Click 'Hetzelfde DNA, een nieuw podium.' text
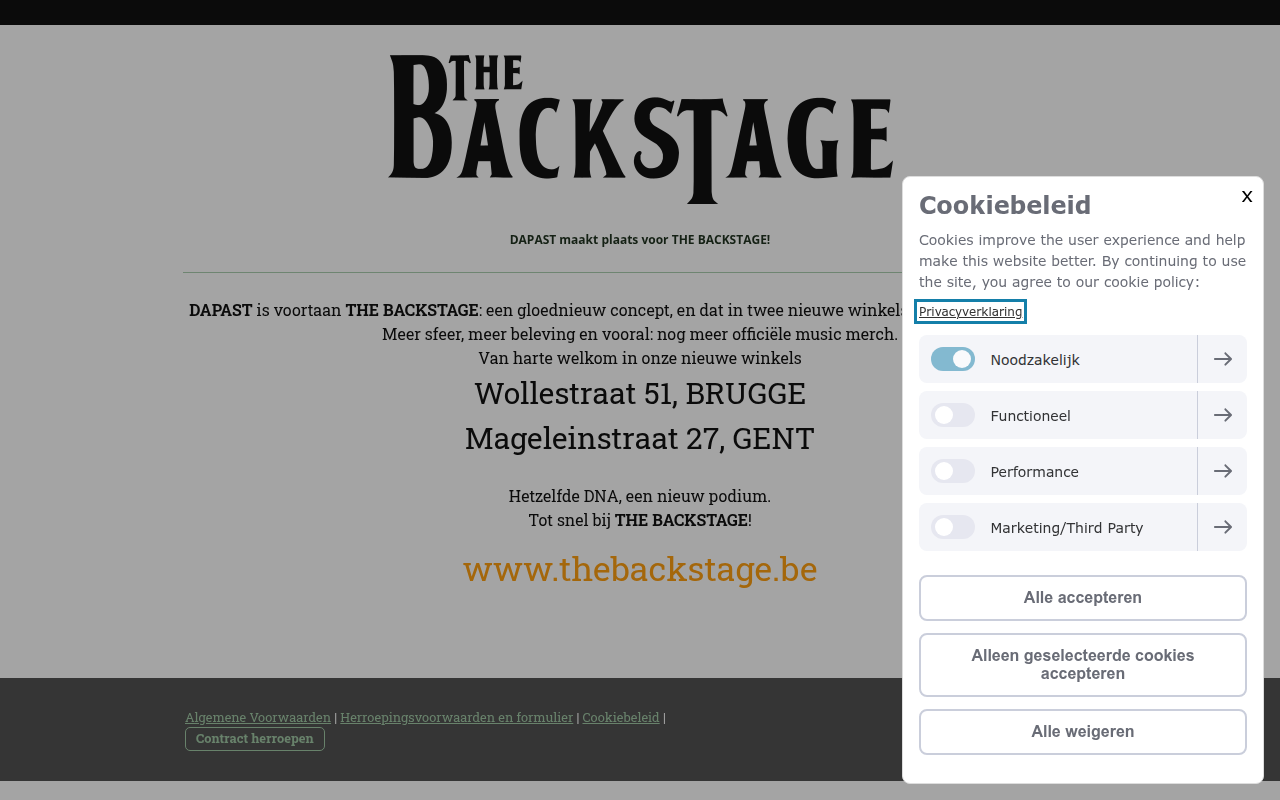Screen dimensions: 1280x800 coord(640,496)
